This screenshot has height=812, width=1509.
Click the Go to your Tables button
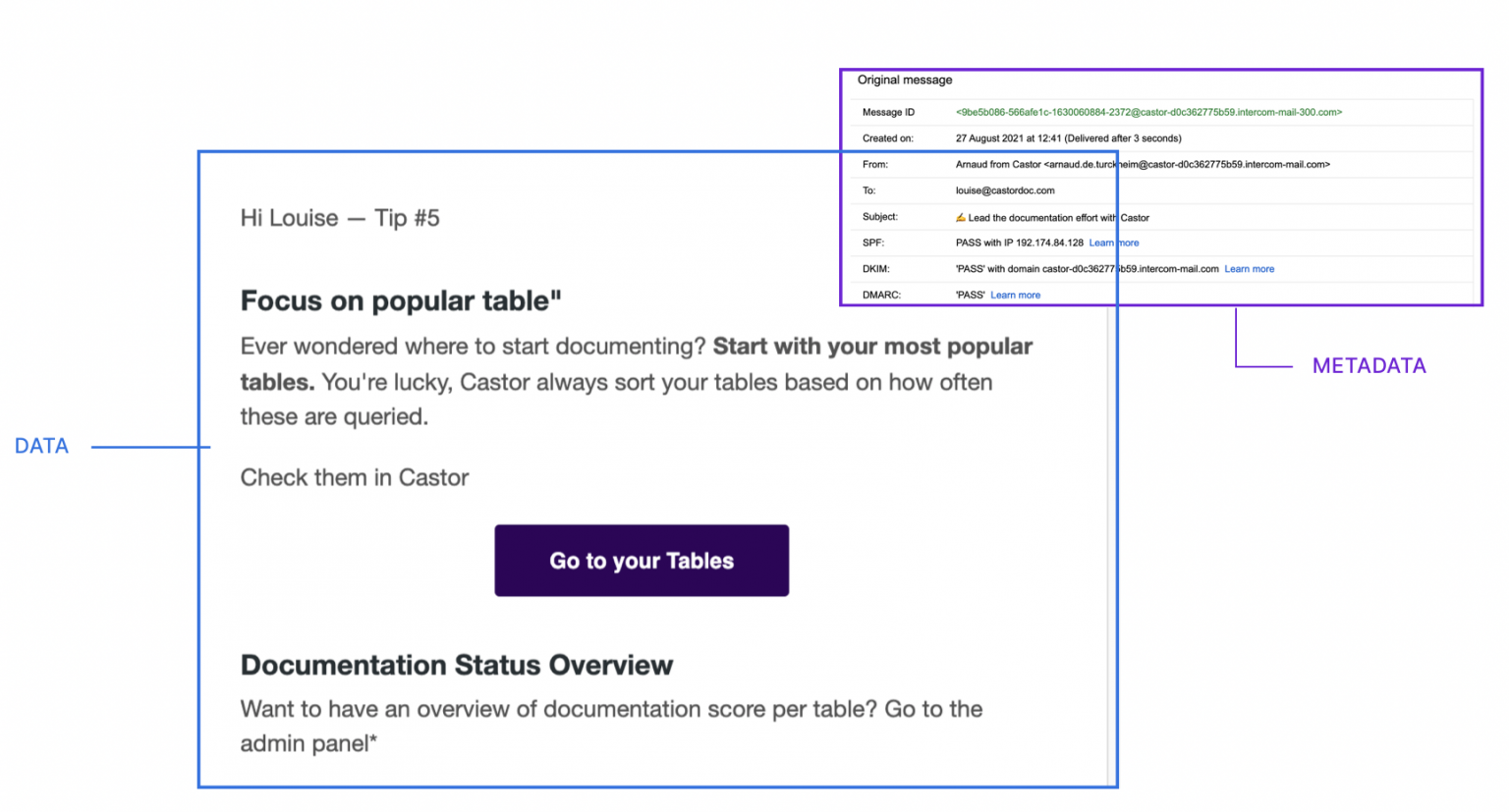coord(642,561)
